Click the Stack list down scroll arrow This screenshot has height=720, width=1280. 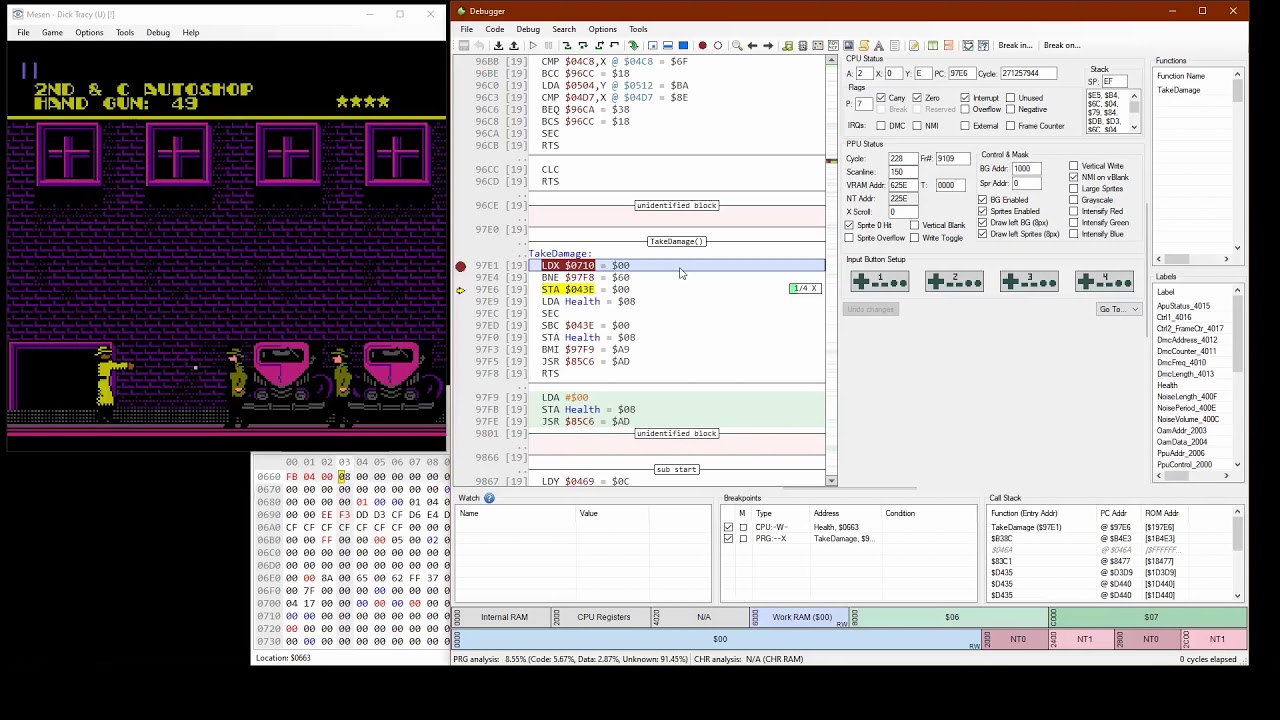click(1134, 127)
